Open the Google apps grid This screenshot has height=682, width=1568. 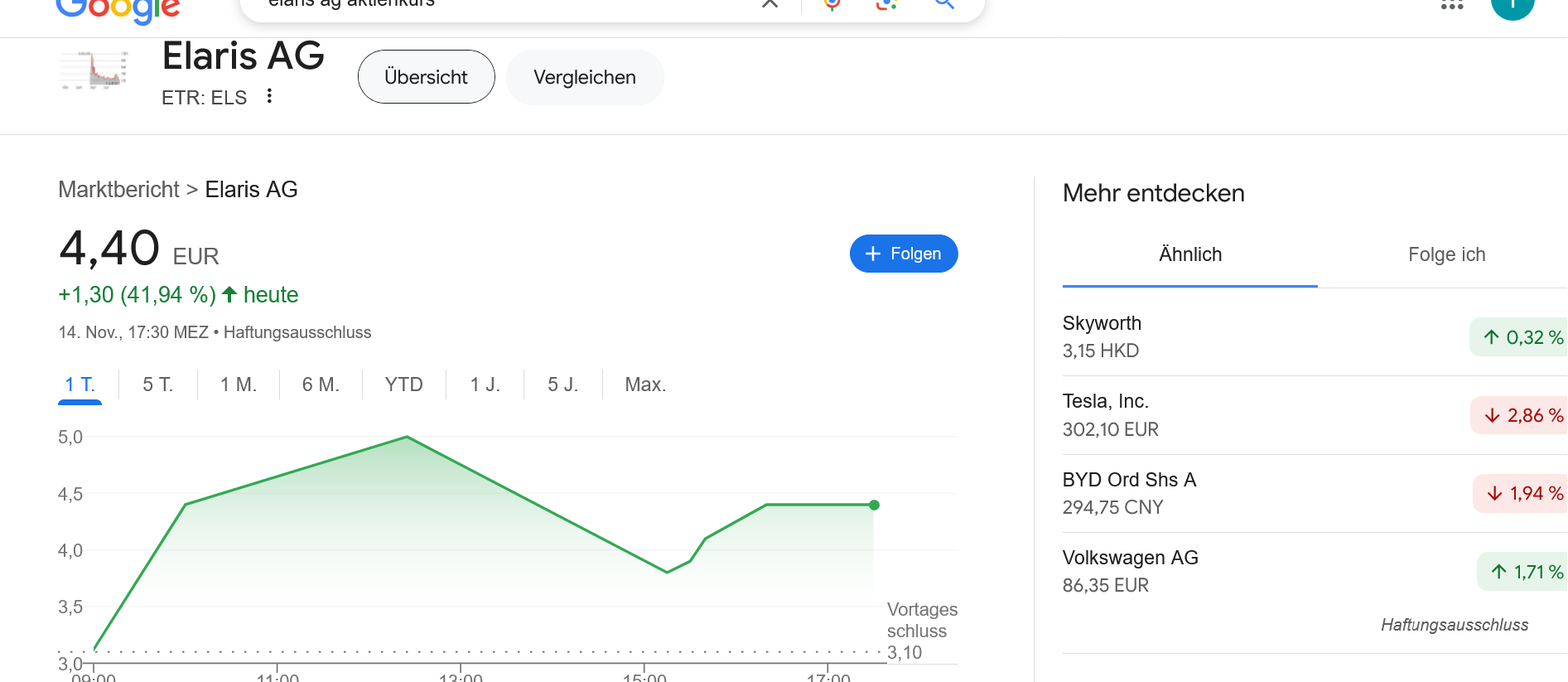pyautogui.click(x=1452, y=5)
